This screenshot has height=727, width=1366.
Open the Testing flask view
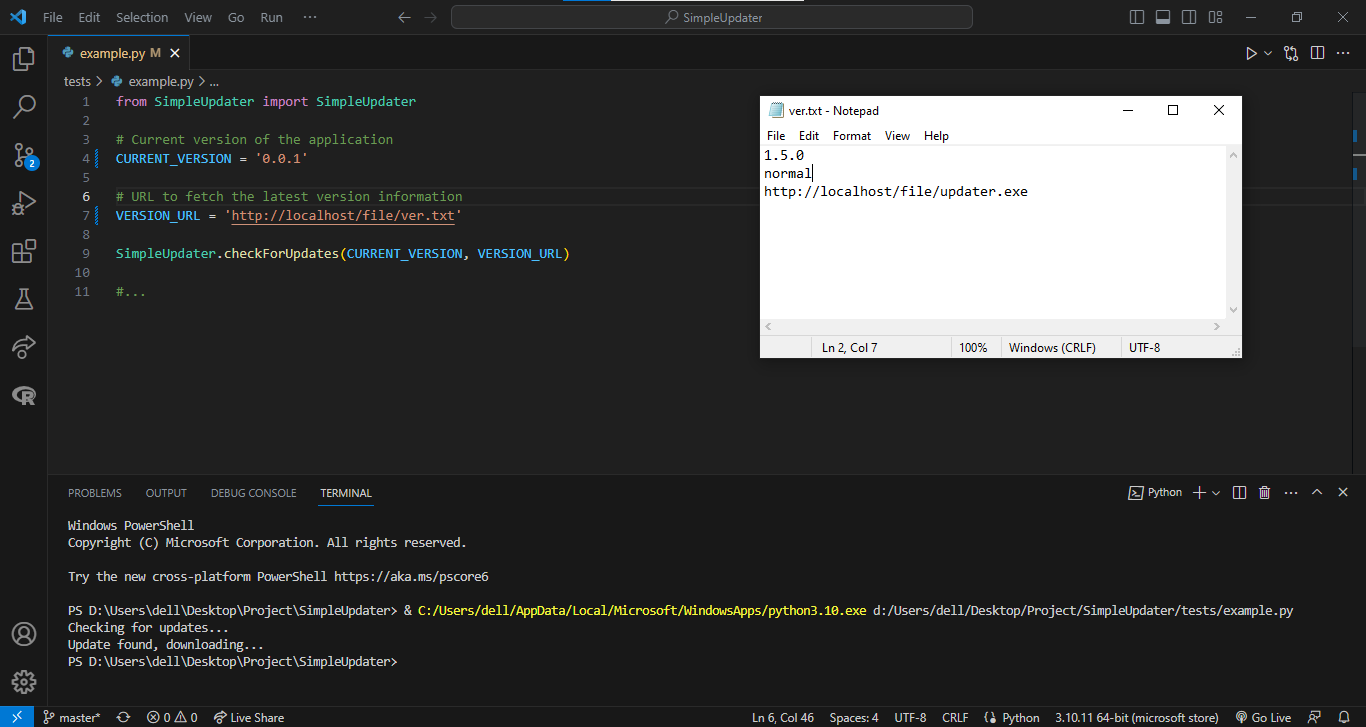click(x=24, y=299)
